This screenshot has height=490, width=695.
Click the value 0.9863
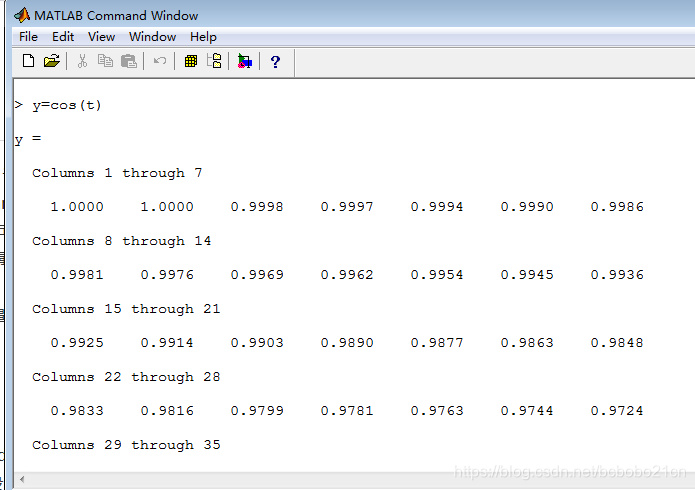pyautogui.click(x=527, y=343)
